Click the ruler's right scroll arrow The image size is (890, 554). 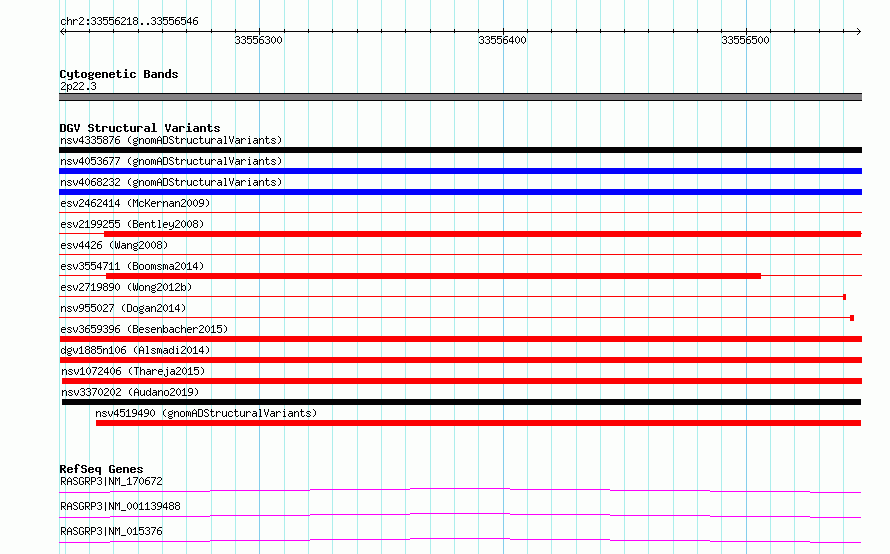point(858,32)
